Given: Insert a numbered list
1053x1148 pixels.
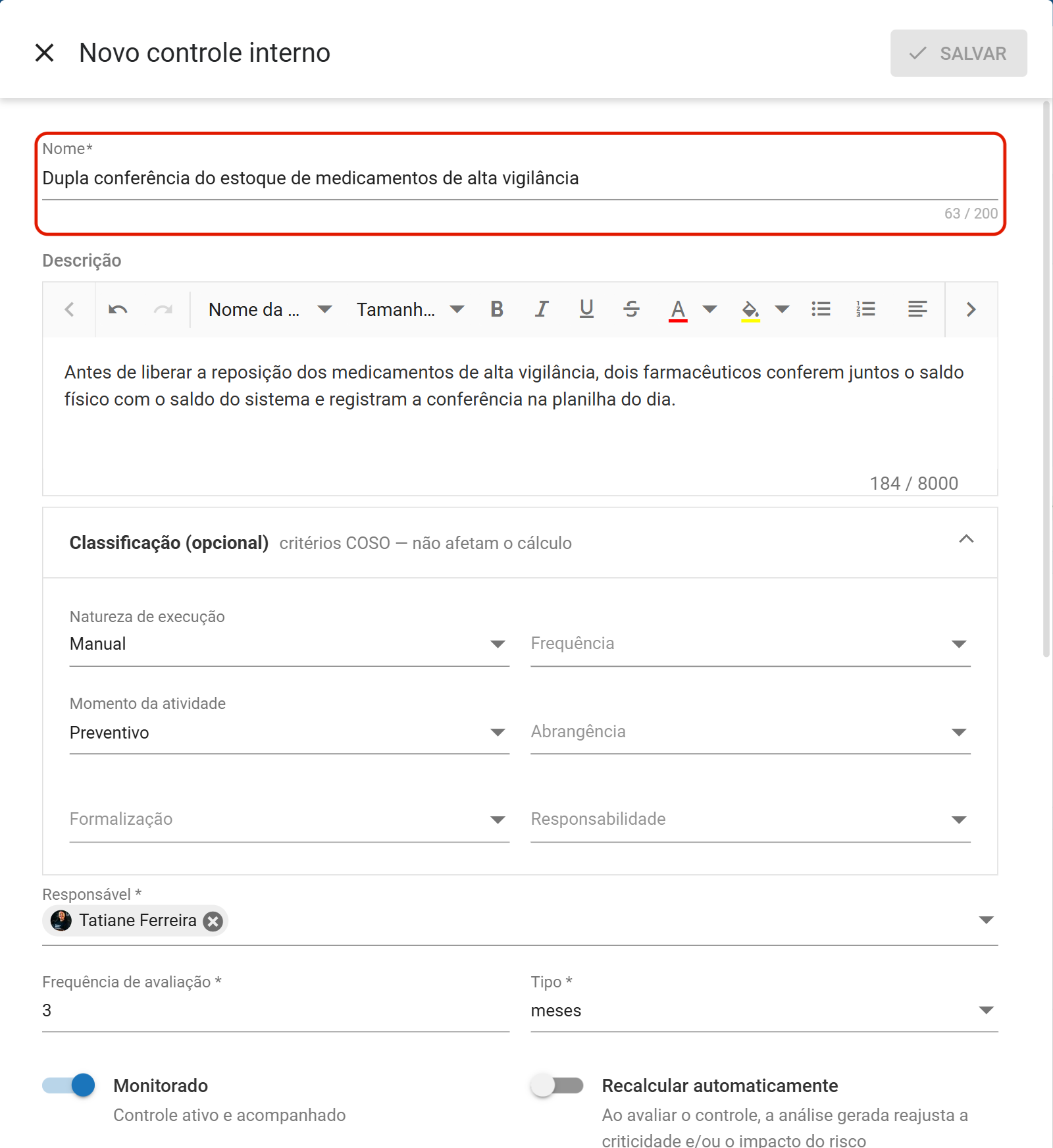Looking at the screenshot, I should pyautogui.click(x=865, y=309).
